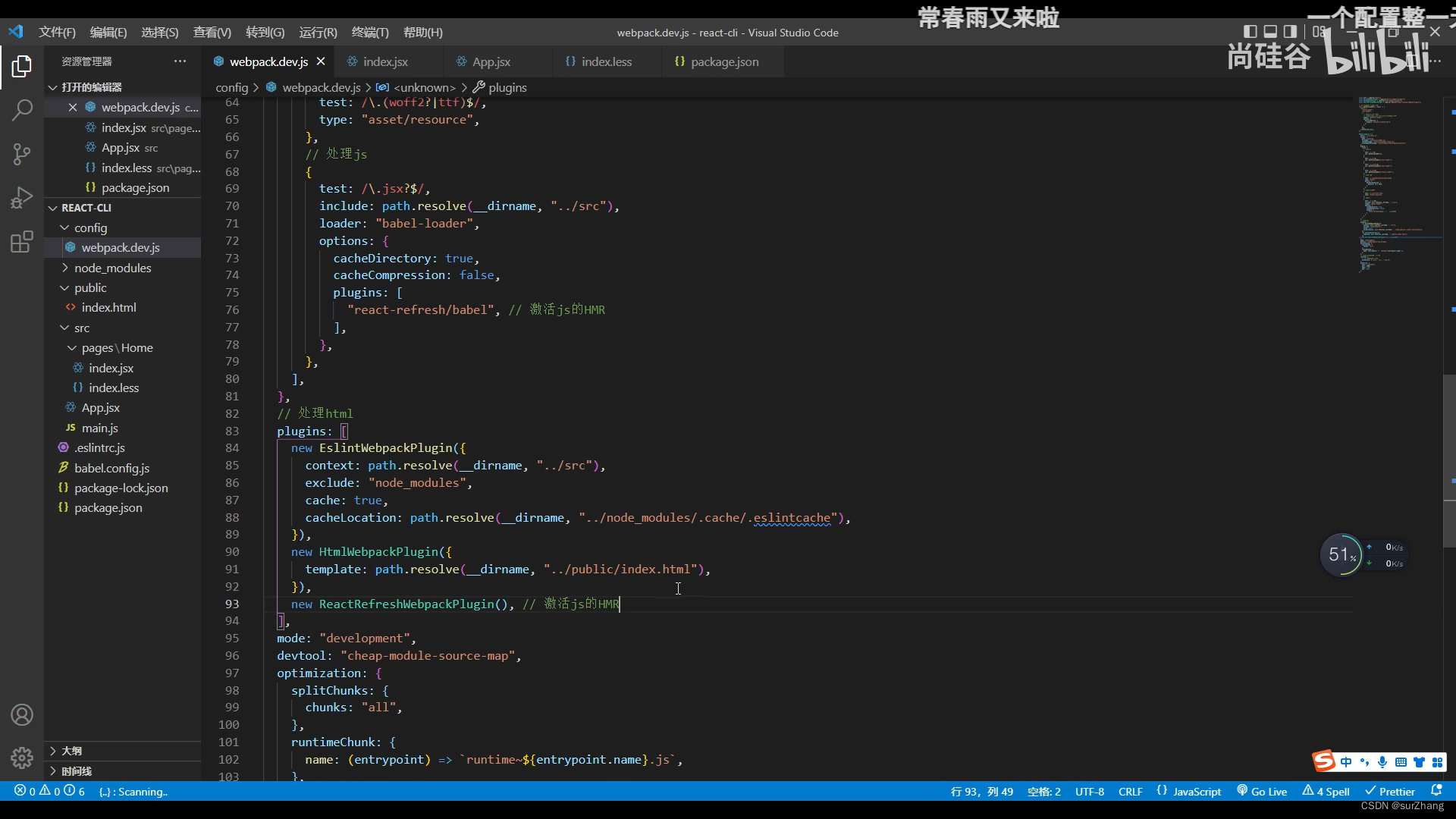
Task: Open the View (查看) menu
Action: 212,32
